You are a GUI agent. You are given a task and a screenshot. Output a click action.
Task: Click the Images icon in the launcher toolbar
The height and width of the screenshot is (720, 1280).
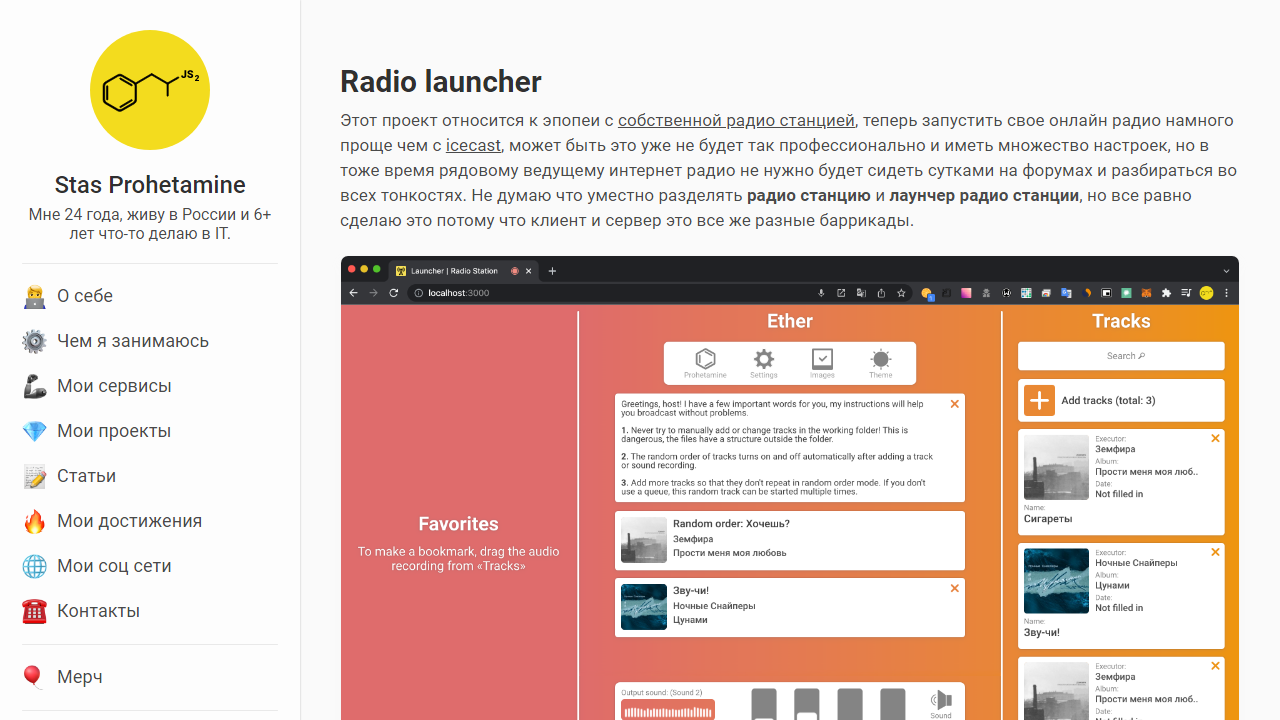pos(822,360)
